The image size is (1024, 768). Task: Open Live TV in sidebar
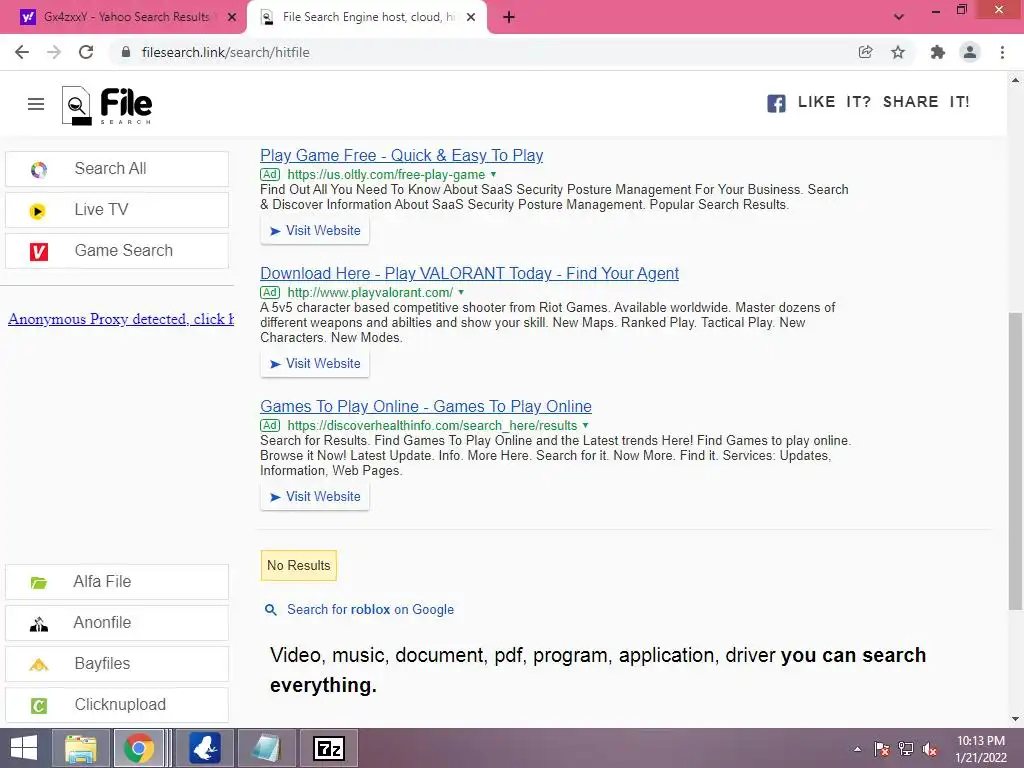(117, 210)
